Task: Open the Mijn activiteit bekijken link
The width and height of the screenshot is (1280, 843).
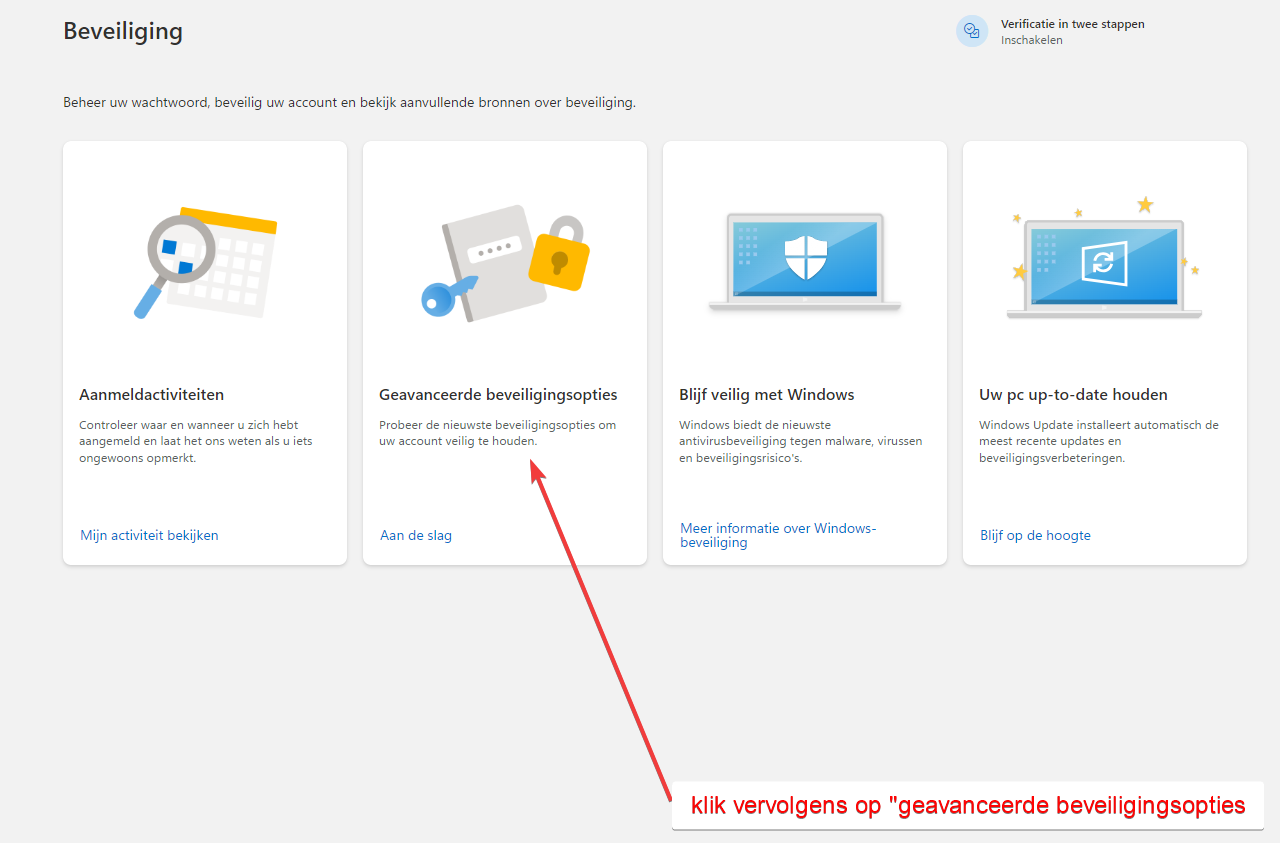Action: tap(149, 535)
